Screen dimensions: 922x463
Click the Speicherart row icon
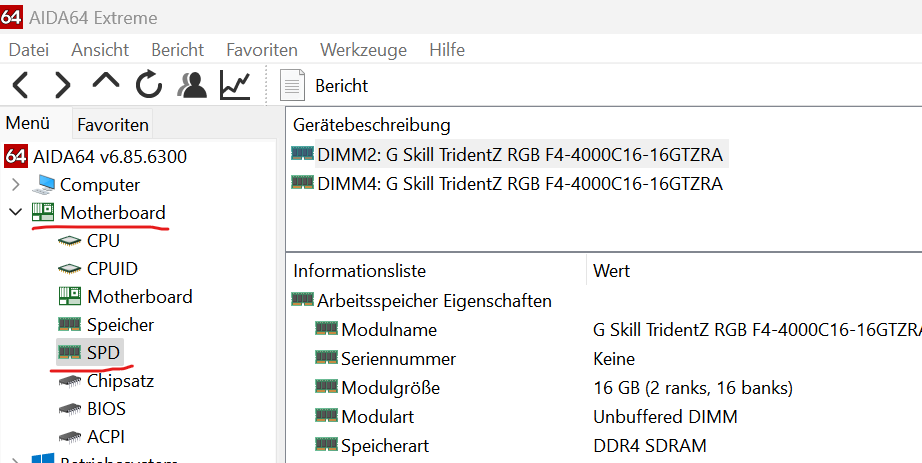(326, 444)
